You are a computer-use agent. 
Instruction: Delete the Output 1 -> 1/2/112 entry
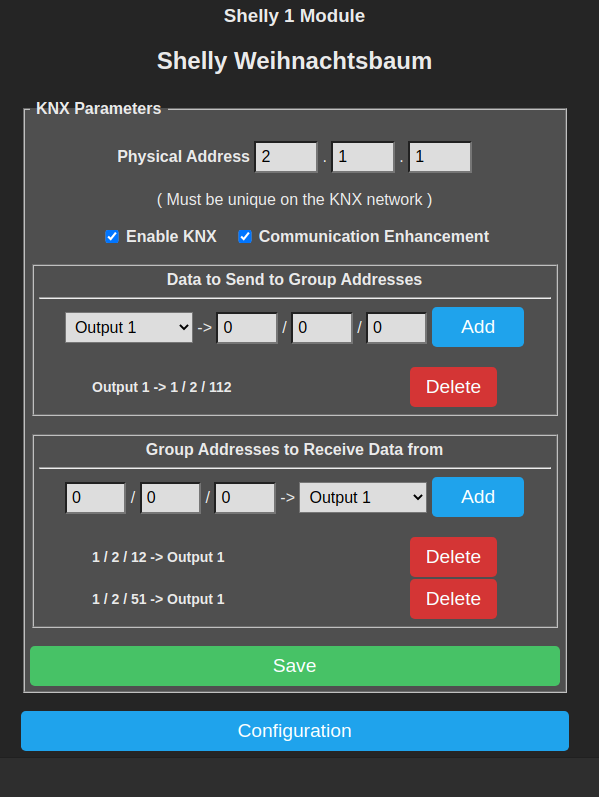point(453,387)
